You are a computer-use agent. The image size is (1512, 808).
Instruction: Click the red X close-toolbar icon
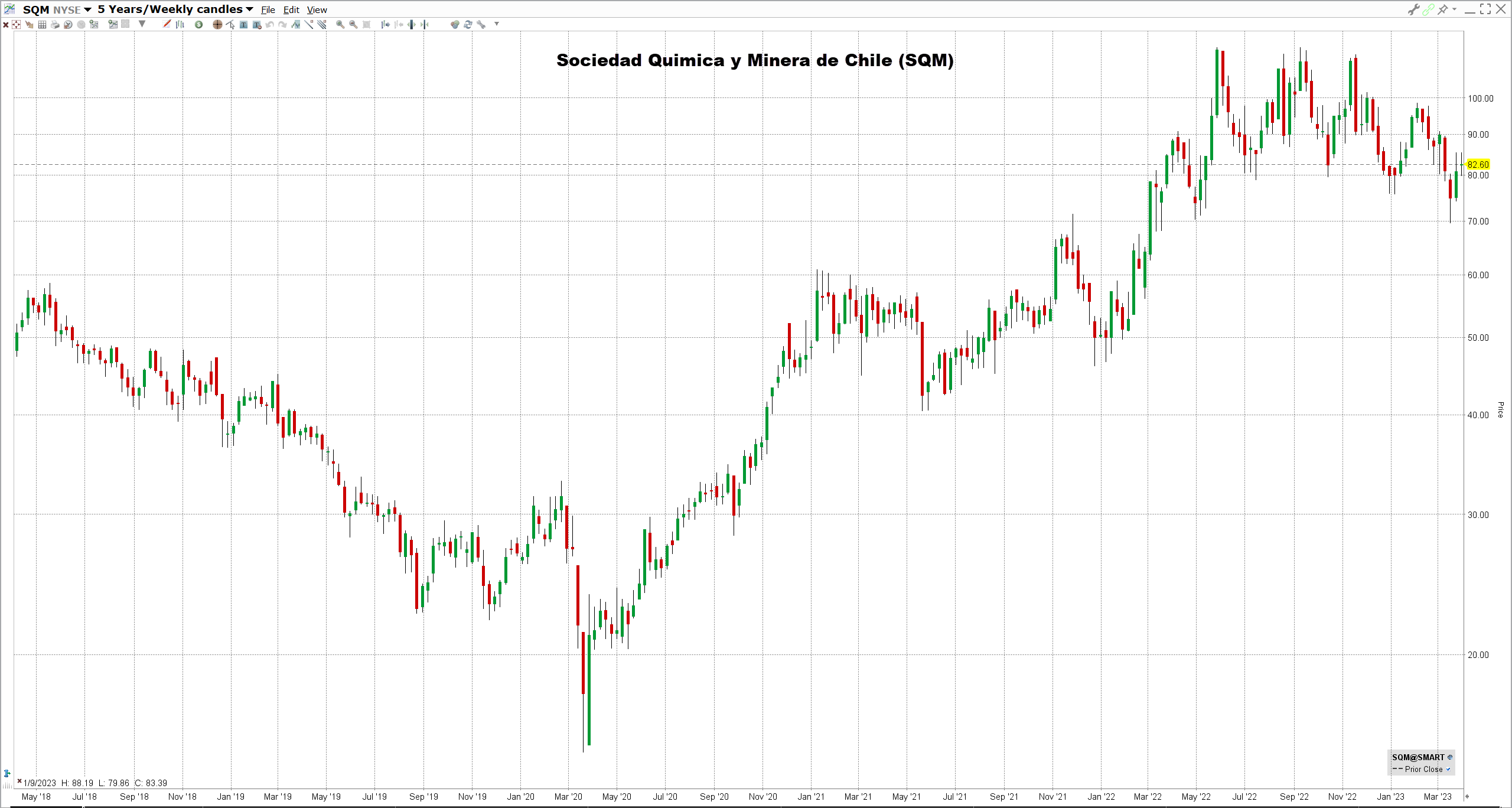tap(6, 24)
